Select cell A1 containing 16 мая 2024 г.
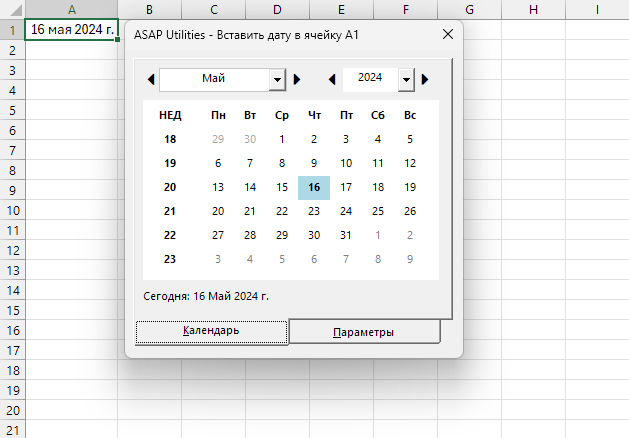 (x=72, y=29)
